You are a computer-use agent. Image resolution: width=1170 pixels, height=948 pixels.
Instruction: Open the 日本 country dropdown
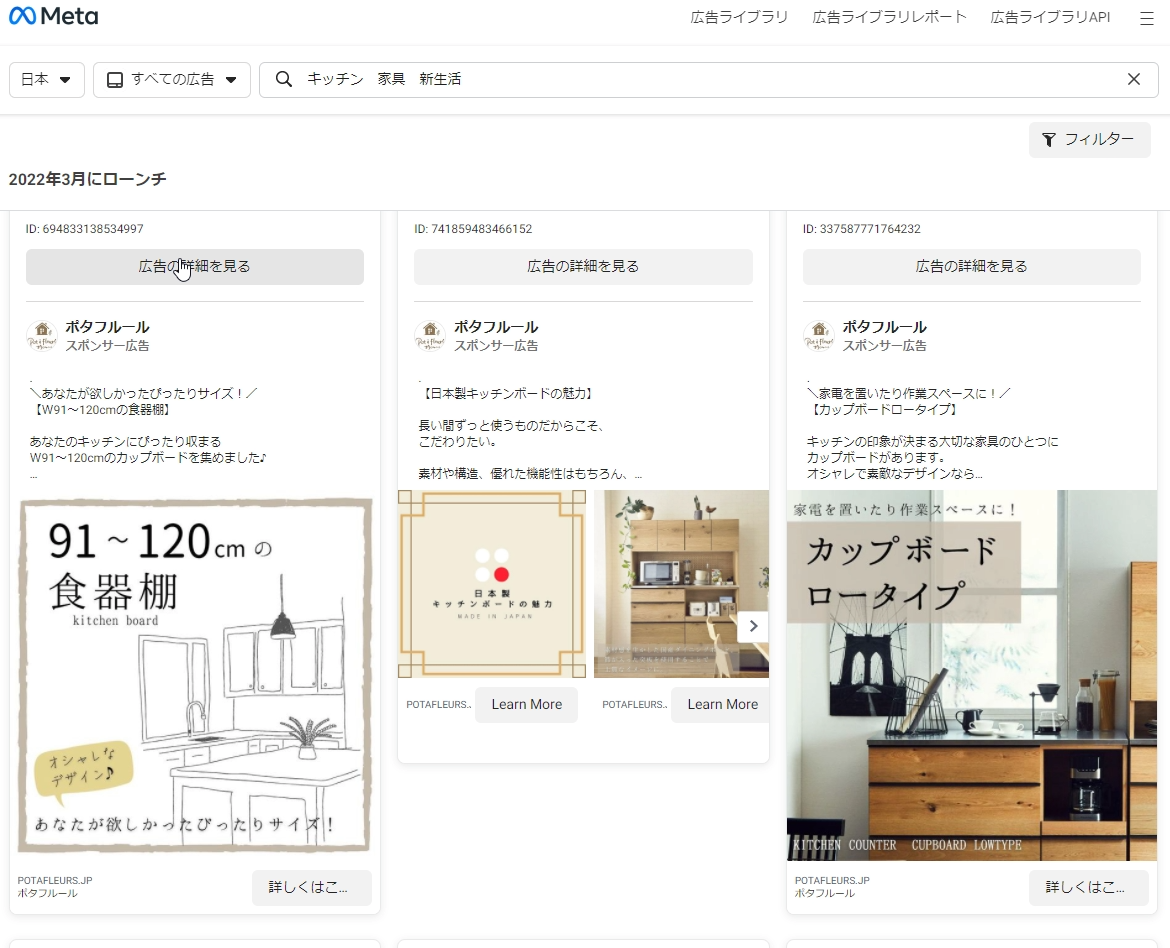pos(47,80)
